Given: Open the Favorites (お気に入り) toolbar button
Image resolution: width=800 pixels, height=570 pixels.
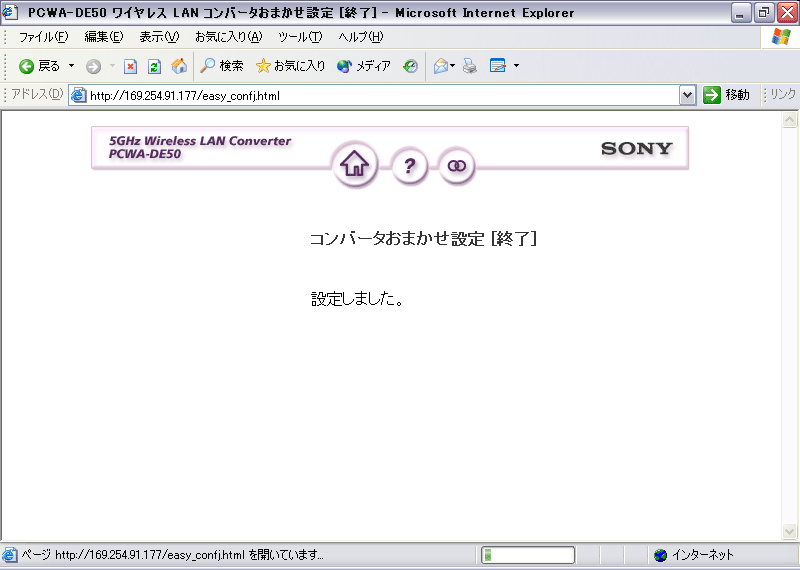Looking at the screenshot, I should [x=290, y=66].
